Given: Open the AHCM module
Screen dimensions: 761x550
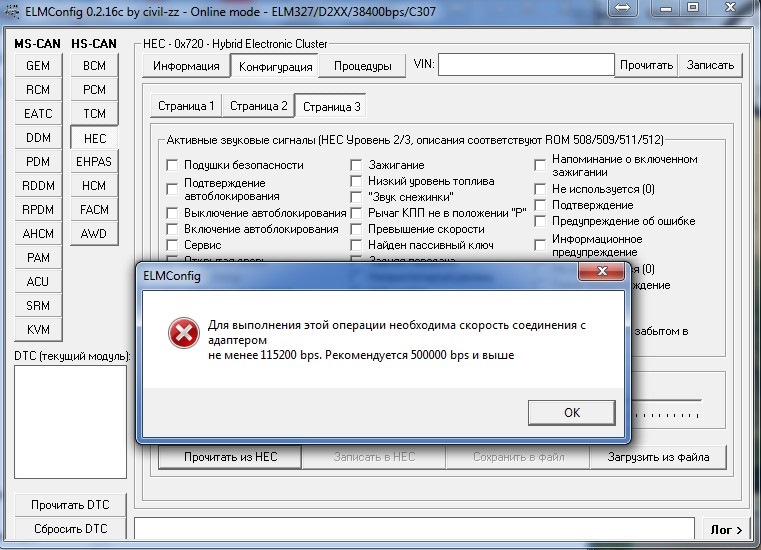Looking at the screenshot, I should pyautogui.click(x=38, y=234).
